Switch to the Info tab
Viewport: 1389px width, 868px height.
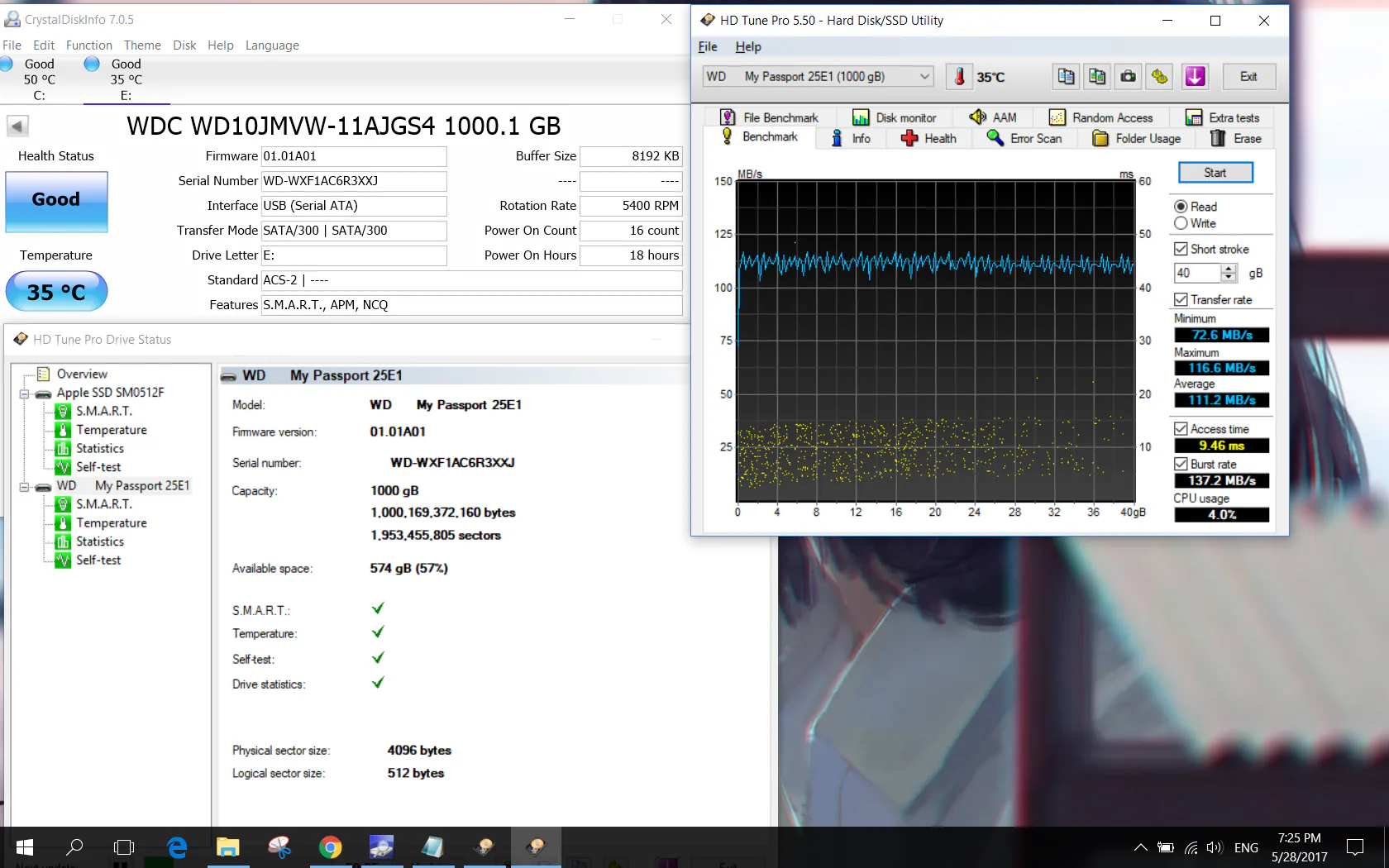click(x=851, y=139)
